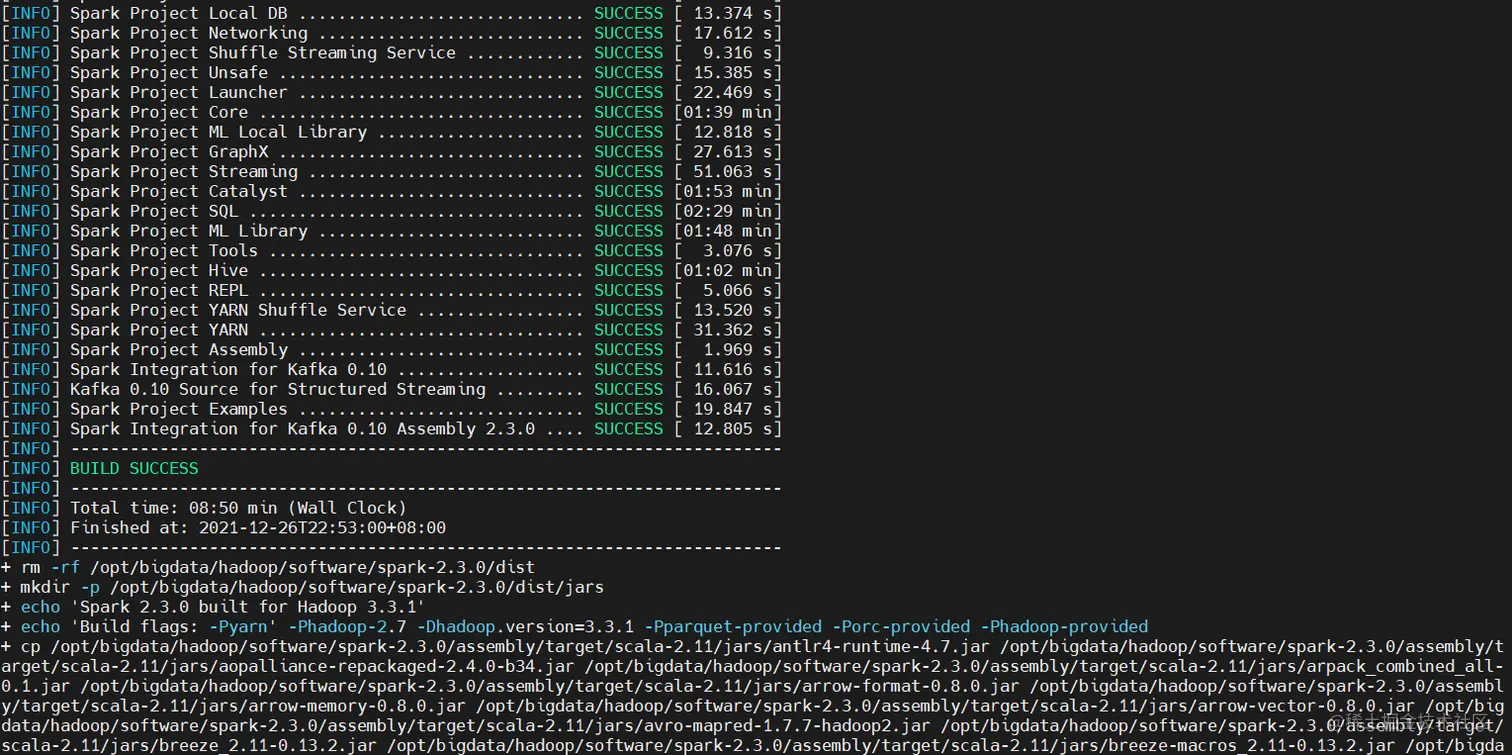The image size is (1512, 755).
Task: Select the 'Spark Project Local DB' text
Action: click(179, 13)
